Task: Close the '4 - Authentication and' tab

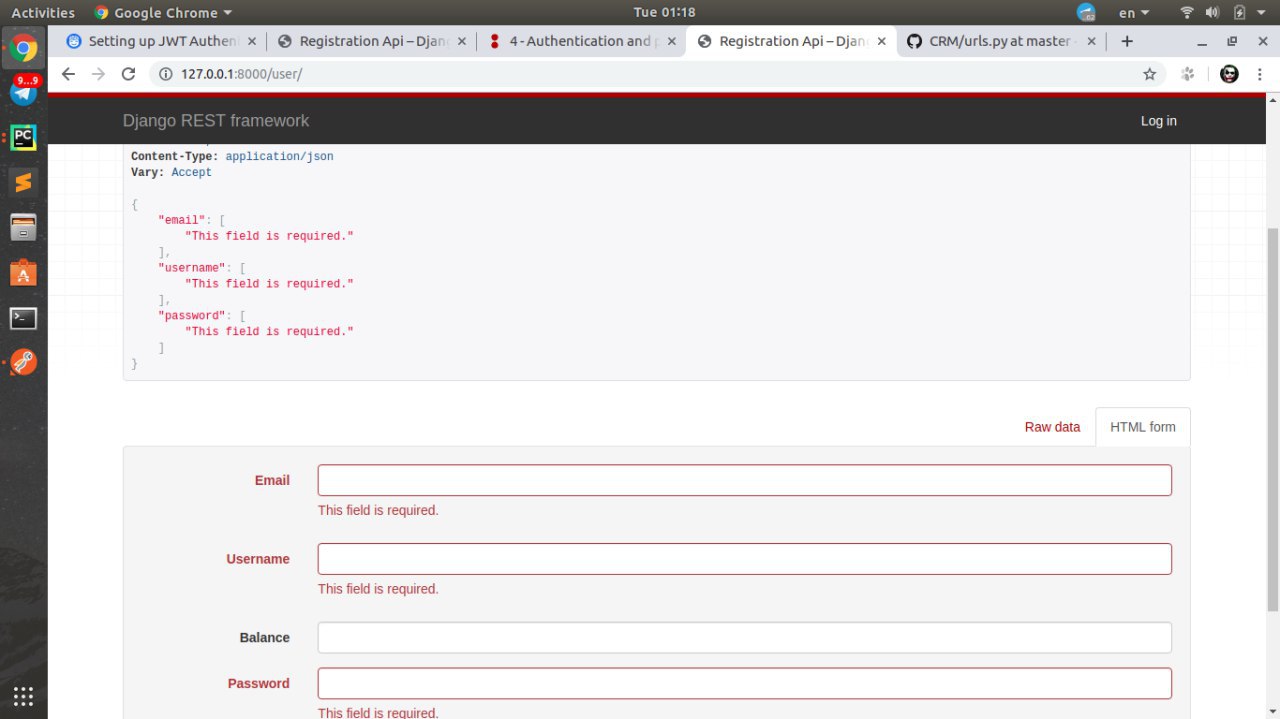Action: [671, 41]
